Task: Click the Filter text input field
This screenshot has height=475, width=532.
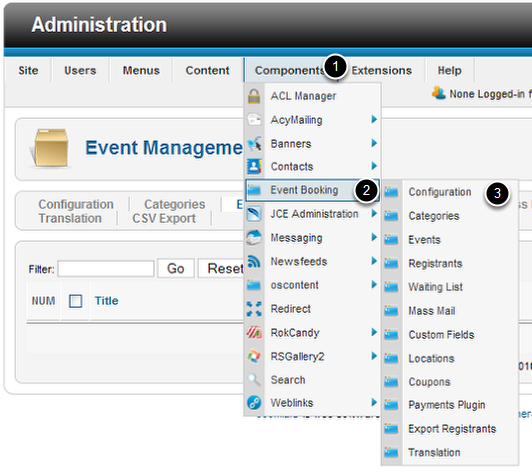Action: click(x=106, y=269)
